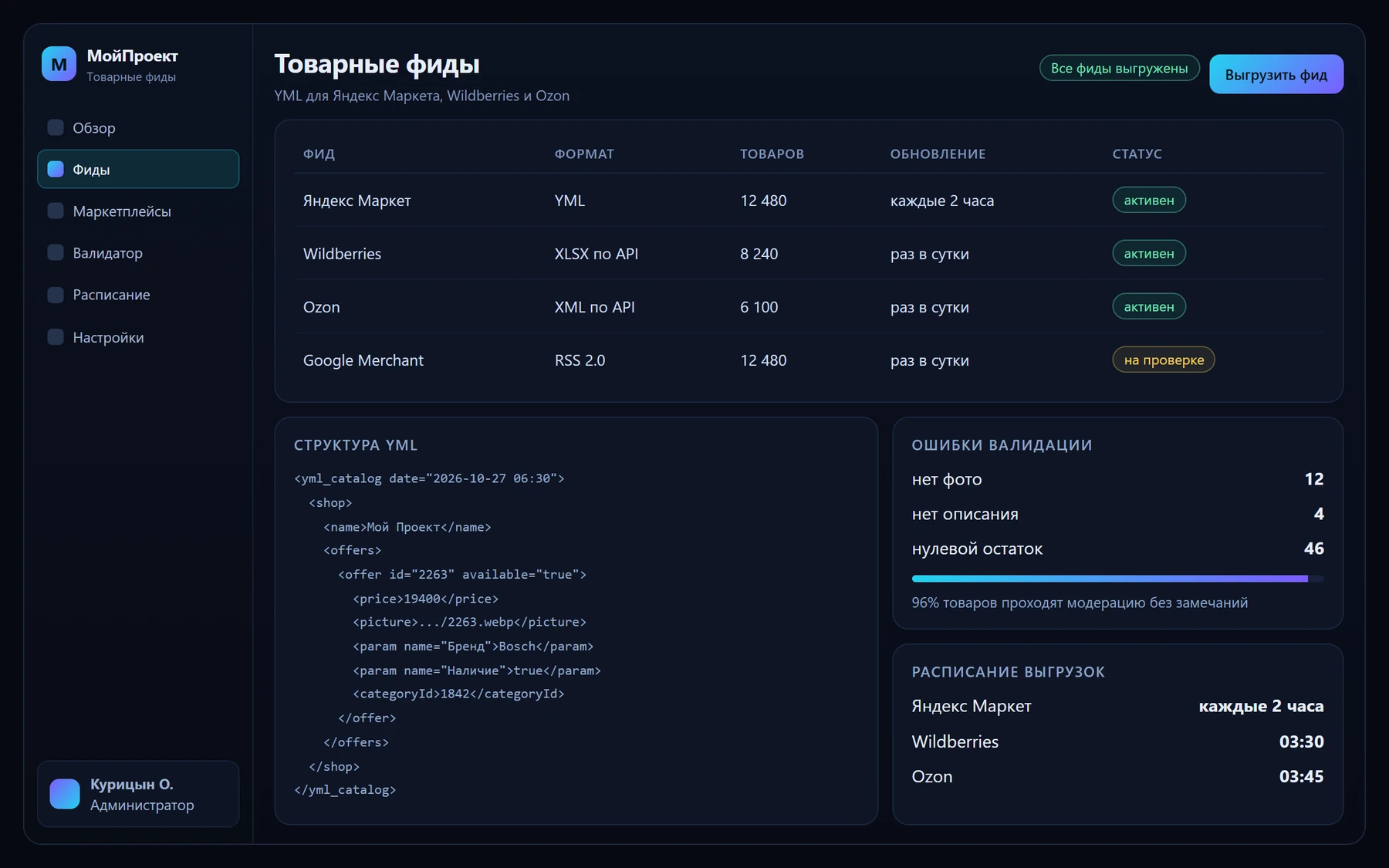
Task: Click the categoryId 1842 code line
Action: (458, 694)
